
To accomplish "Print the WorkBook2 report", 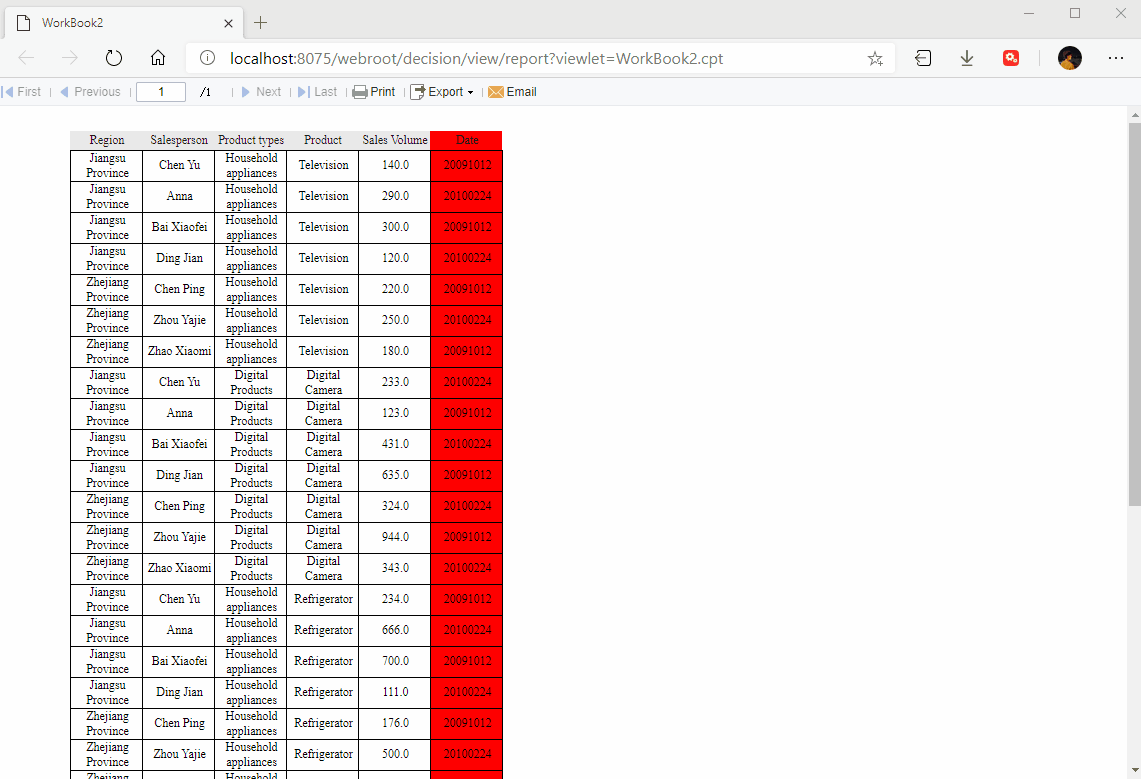I will coord(373,91).
